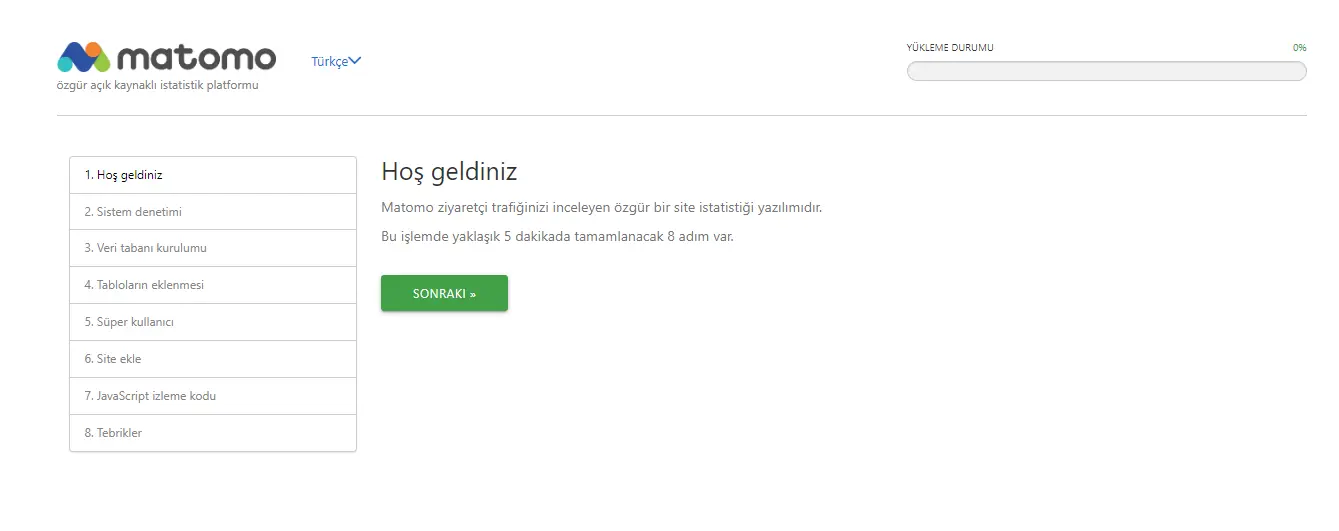Click the sentence starting 'Matomo ziyaretçi trafiğinizi'
The height and width of the screenshot is (531, 1339).
pos(601,207)
